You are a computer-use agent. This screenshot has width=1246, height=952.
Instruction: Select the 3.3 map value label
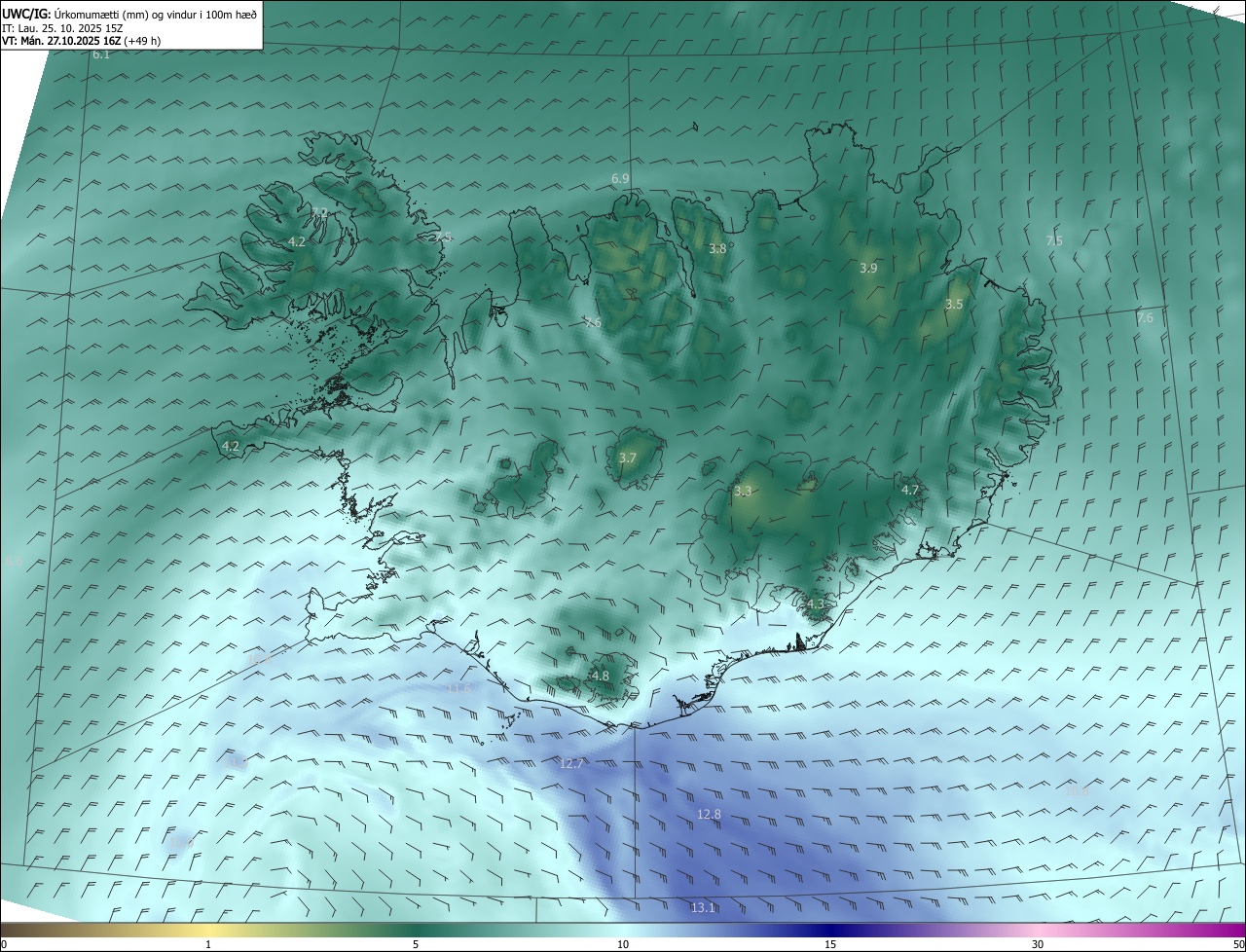(x=744, y=492)
